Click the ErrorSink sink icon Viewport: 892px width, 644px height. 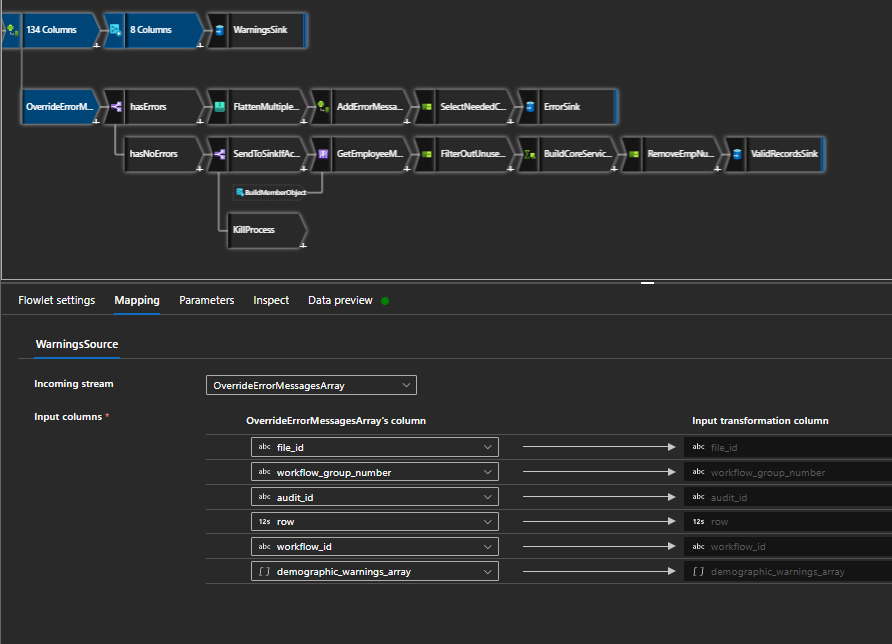530,106
